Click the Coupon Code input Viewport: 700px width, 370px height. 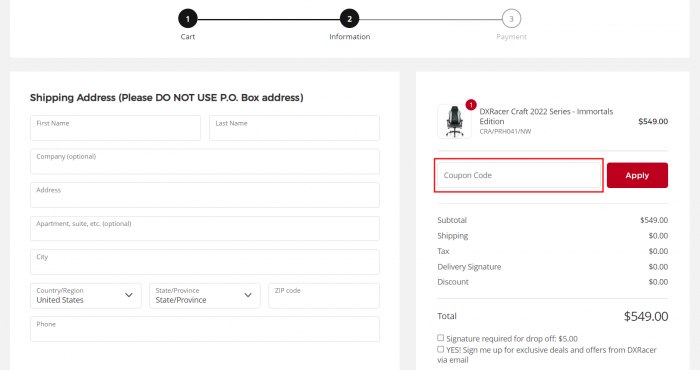tap(519, 175)
